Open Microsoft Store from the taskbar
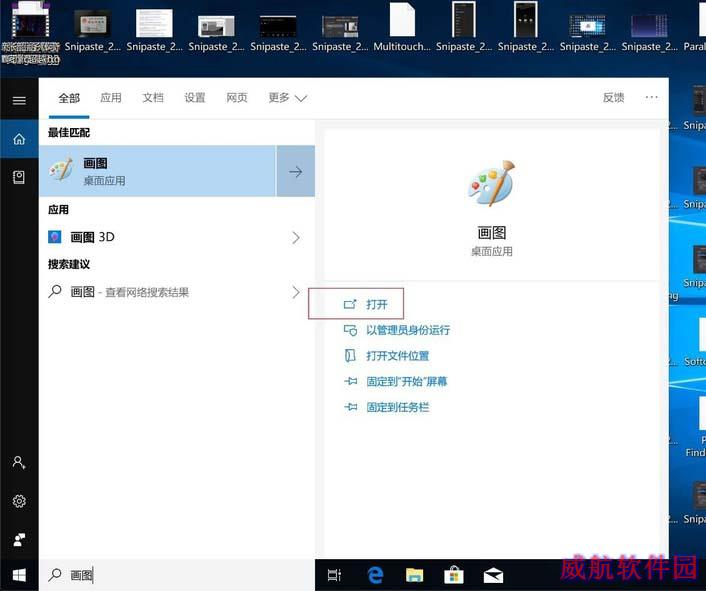This screenshot has height=591, width=706. pyautogui.click(x=453, y=575)
